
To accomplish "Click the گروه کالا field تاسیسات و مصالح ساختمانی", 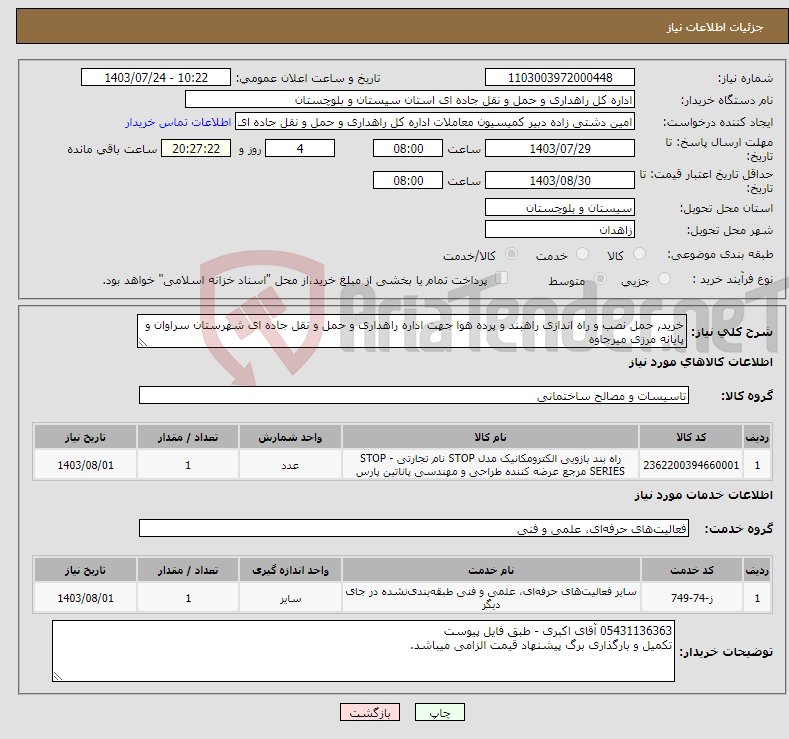I will [x=414, y=395].
